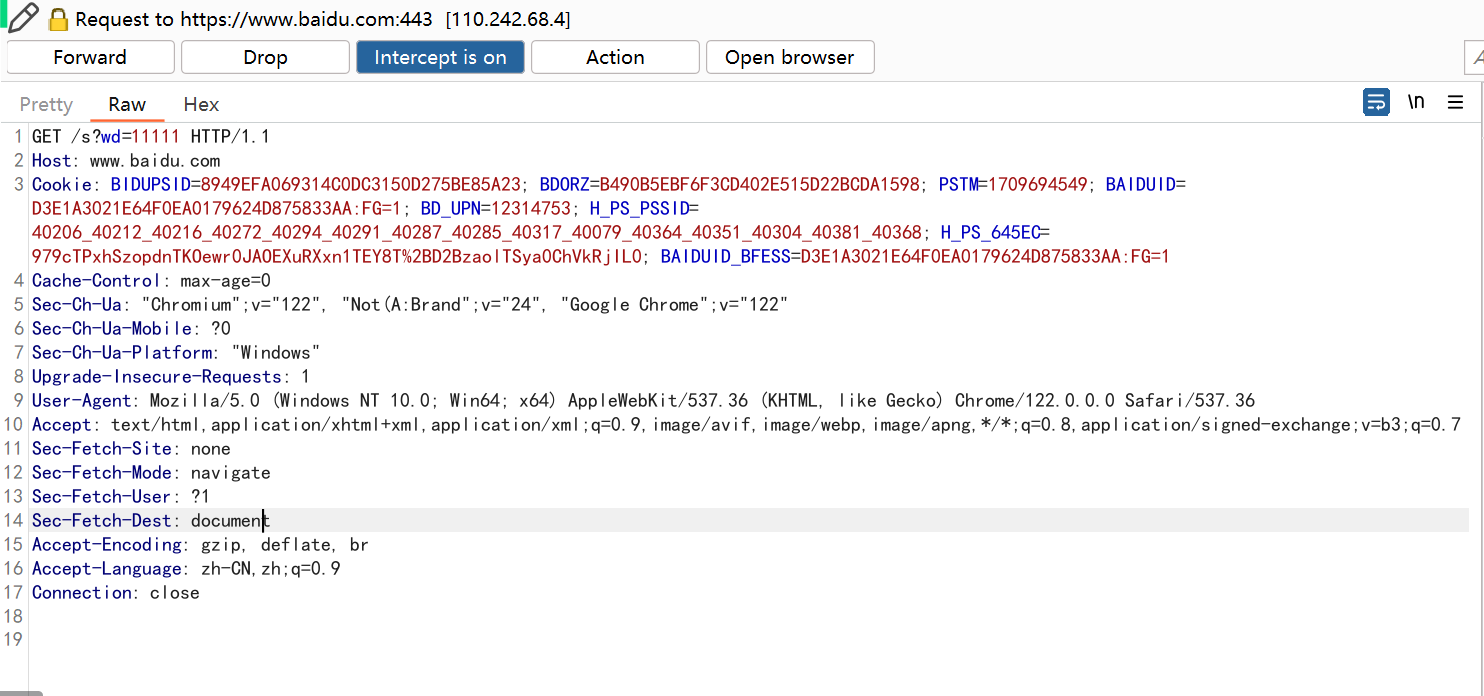Click the Open browser button

tap(790, 57)
